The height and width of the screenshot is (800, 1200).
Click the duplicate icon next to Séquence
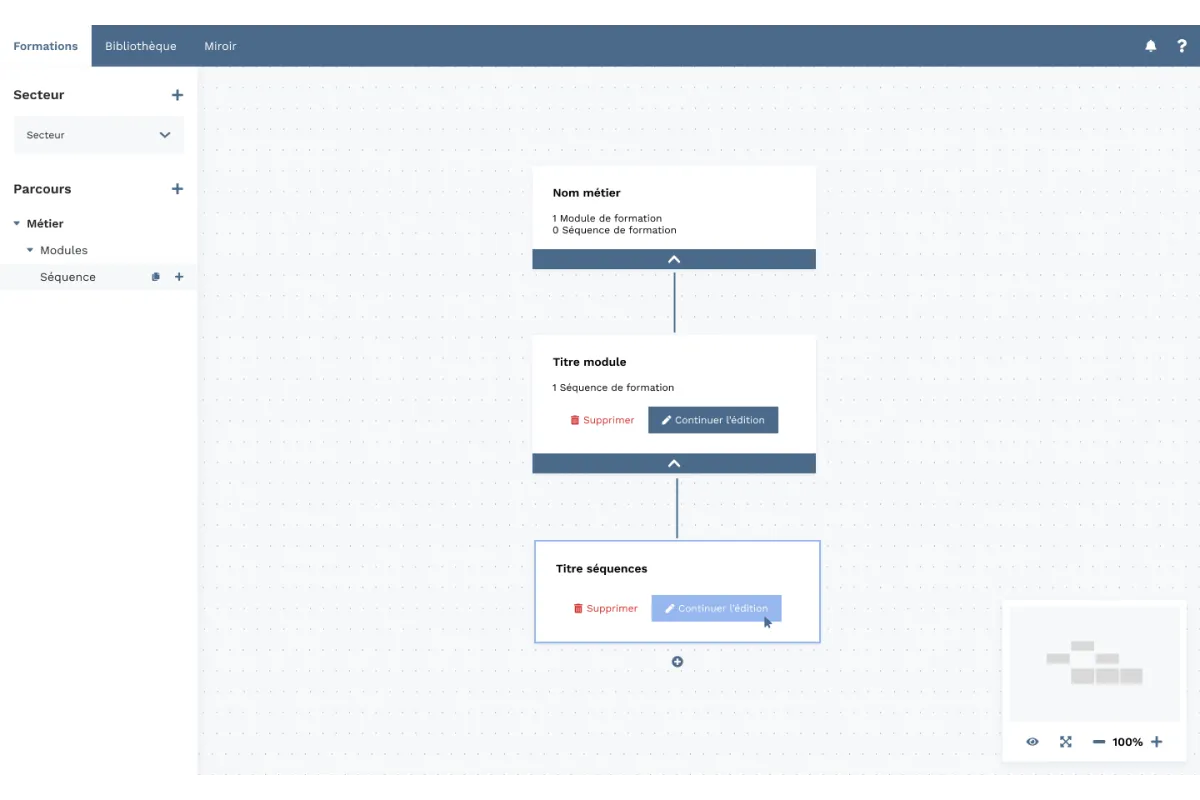(x=155, y=276)
